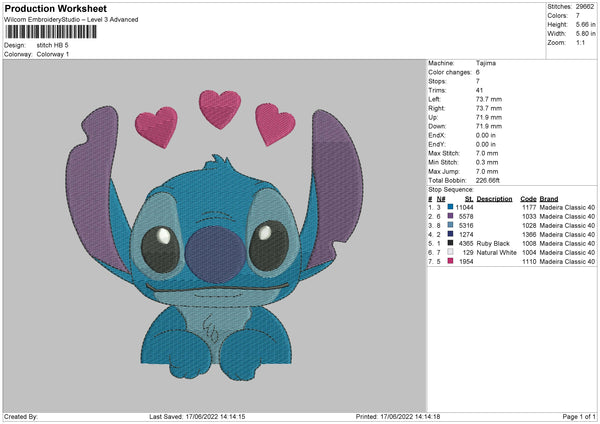600x424 pixels.
Task: Pick the pink swatch for stop 7
Action: [450, 261]
